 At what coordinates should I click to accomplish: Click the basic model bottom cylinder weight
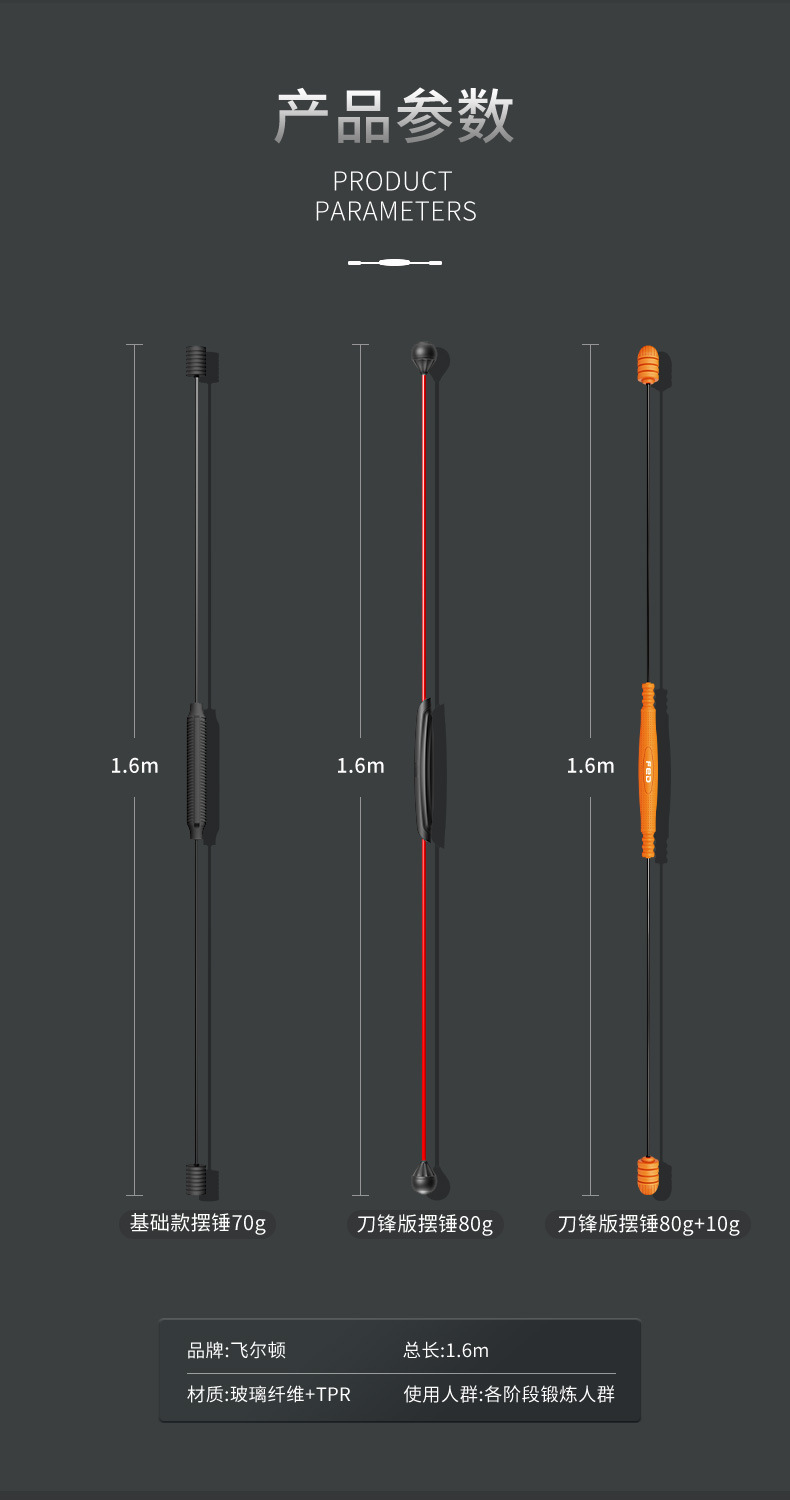[x=197, y=1180]
